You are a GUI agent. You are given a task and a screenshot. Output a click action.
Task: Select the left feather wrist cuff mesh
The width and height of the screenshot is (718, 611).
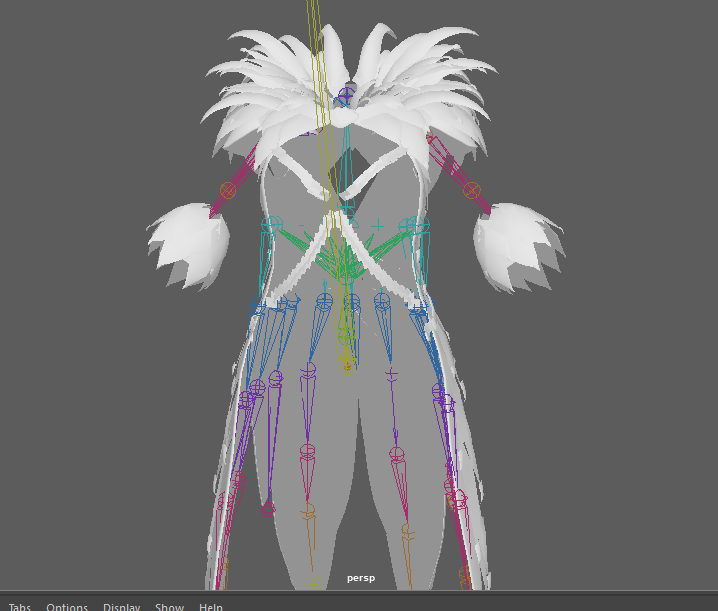[188, 245]
